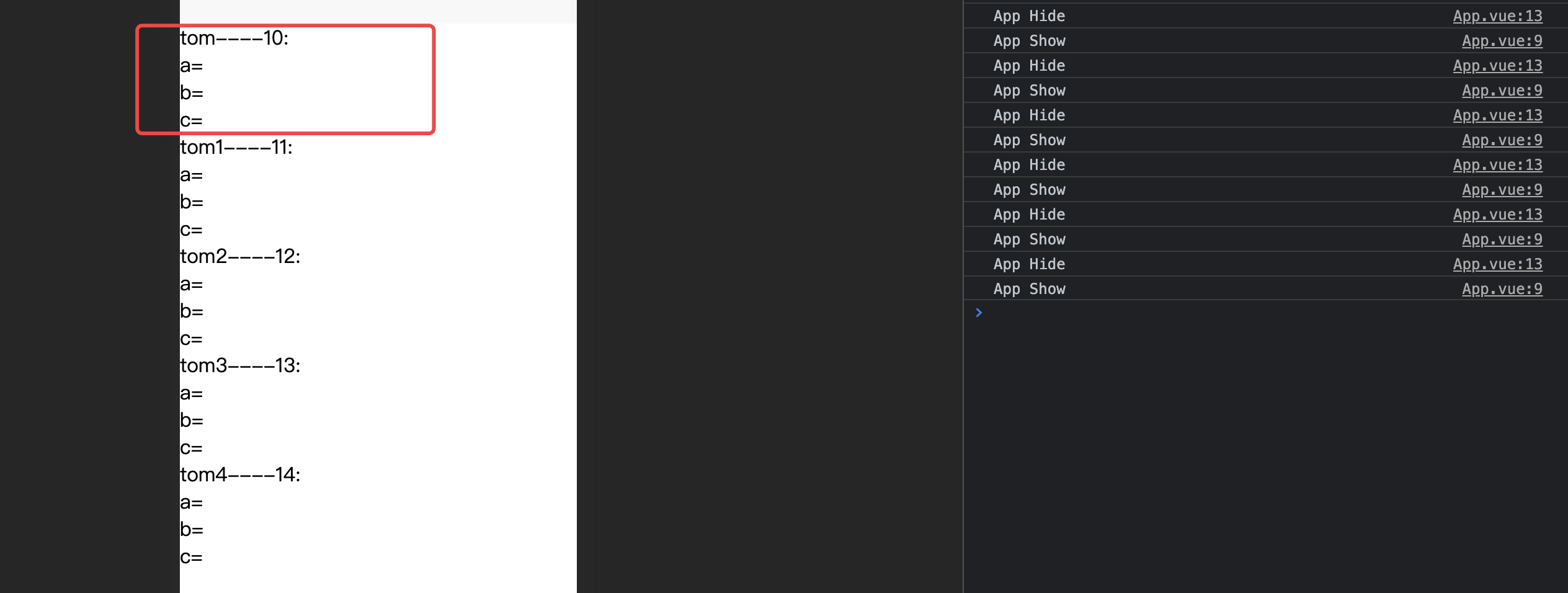Click the 'c=' line under tom4----14:

191,556
